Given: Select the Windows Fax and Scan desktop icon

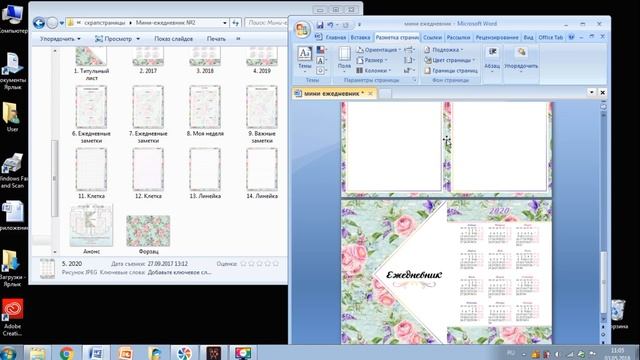Looking at the screenshot, I should coord(13,171).
